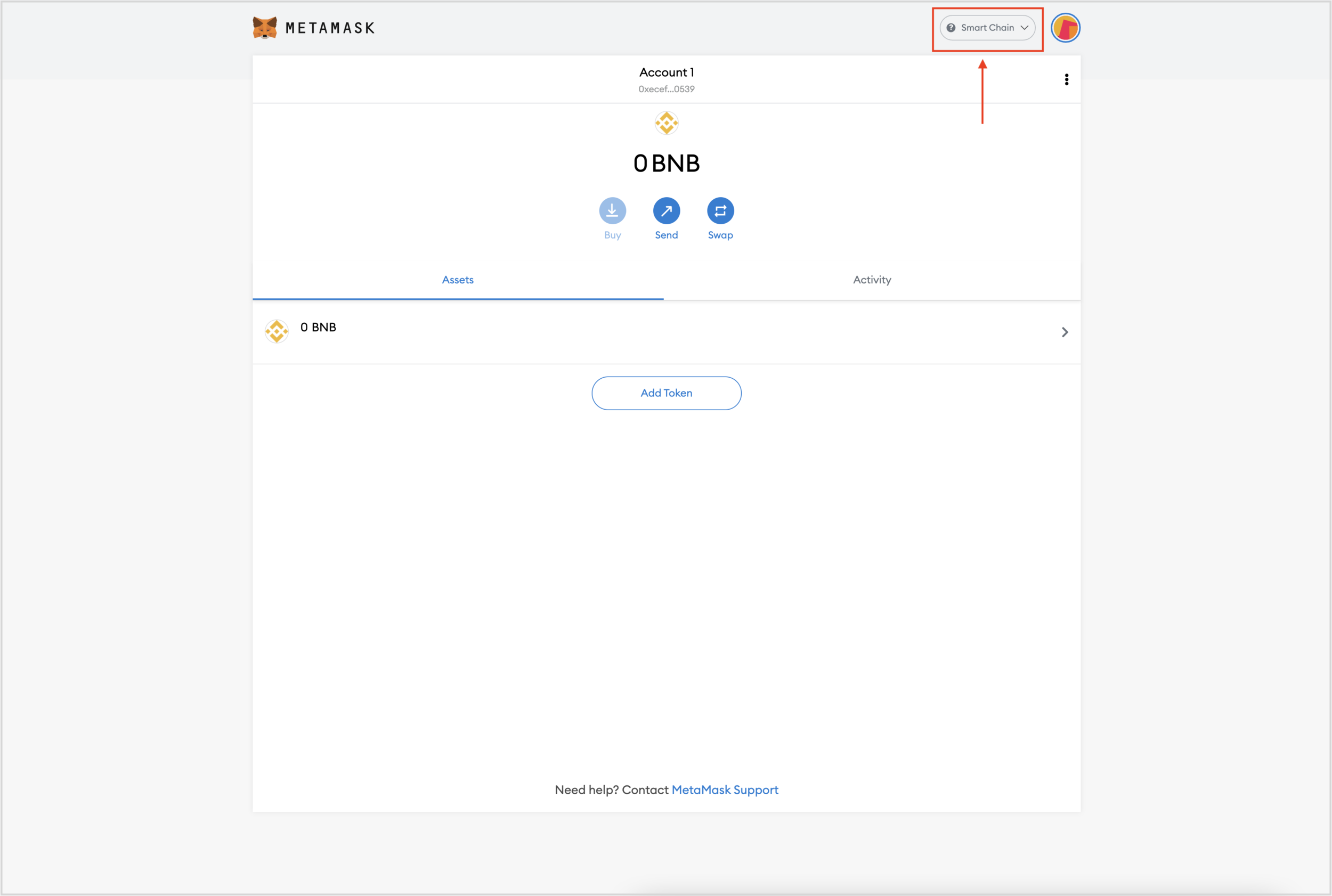Open the MetaMask Support link
Image resolution: width=1332 pixels, height=896 pixels.
click(725, 789)
